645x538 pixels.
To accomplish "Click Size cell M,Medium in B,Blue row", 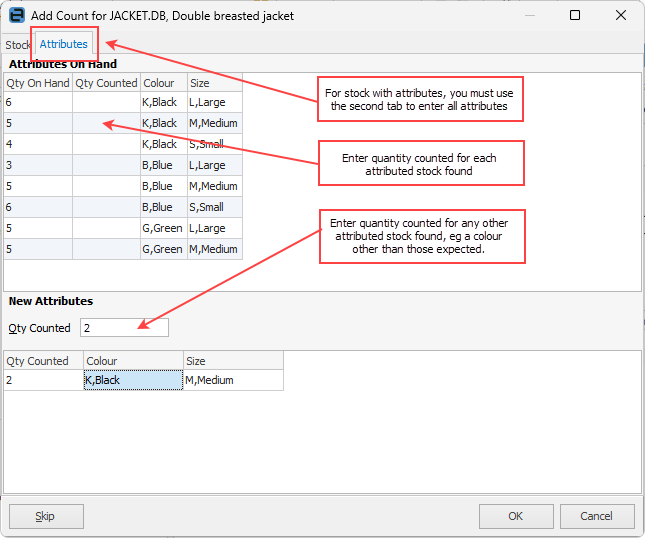I will click(x=215, y=186).
